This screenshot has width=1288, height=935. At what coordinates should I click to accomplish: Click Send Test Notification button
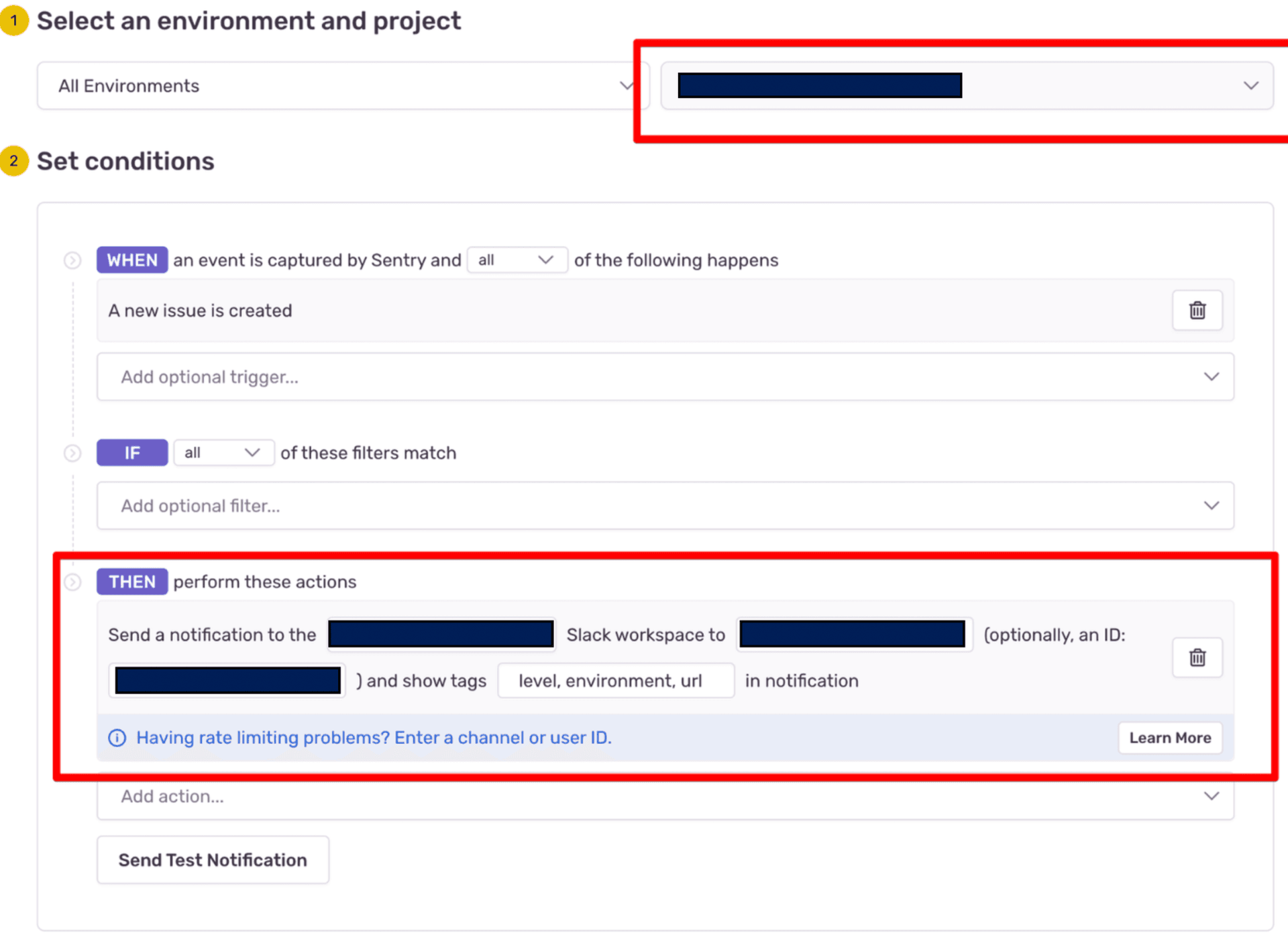click(213, 860)
